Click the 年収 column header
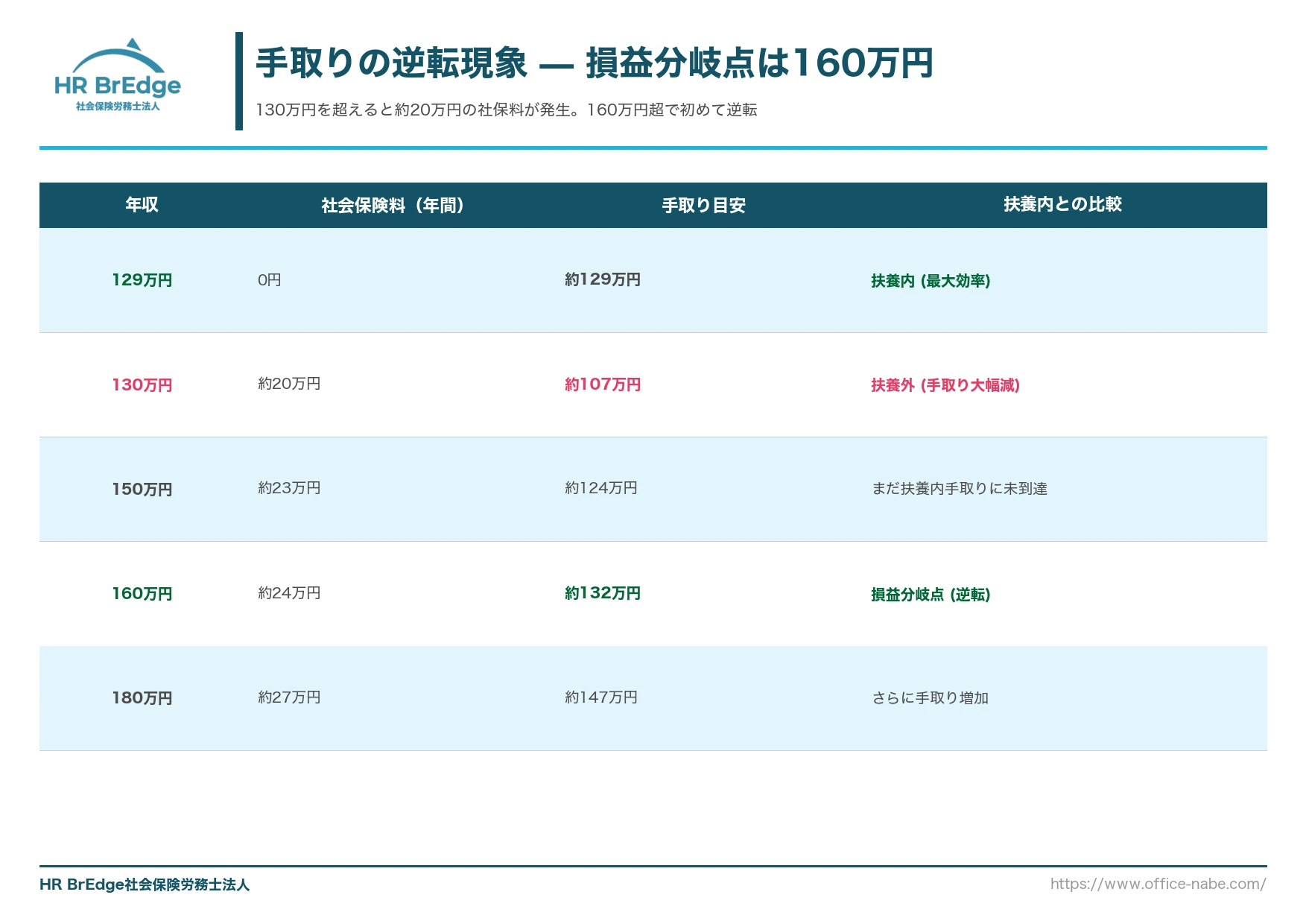This screenshot has height=924, width=1306. (142, 205)
